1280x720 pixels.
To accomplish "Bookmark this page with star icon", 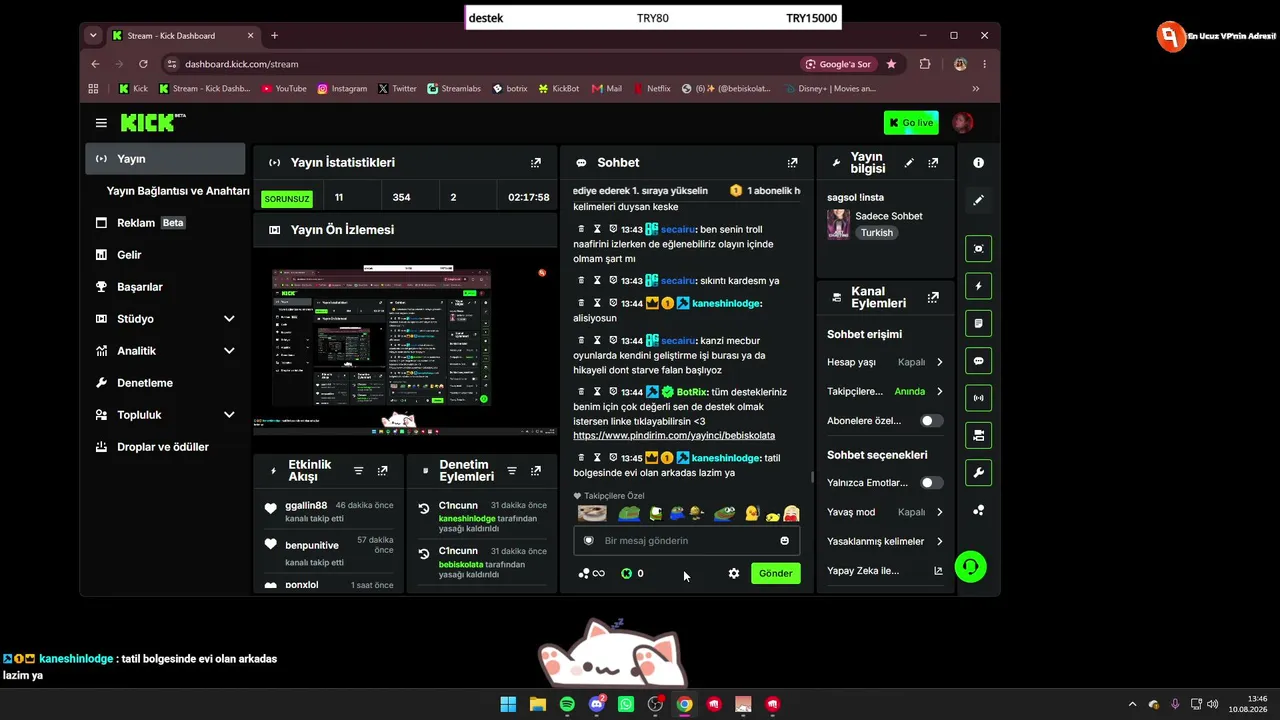I will point(891,64).
